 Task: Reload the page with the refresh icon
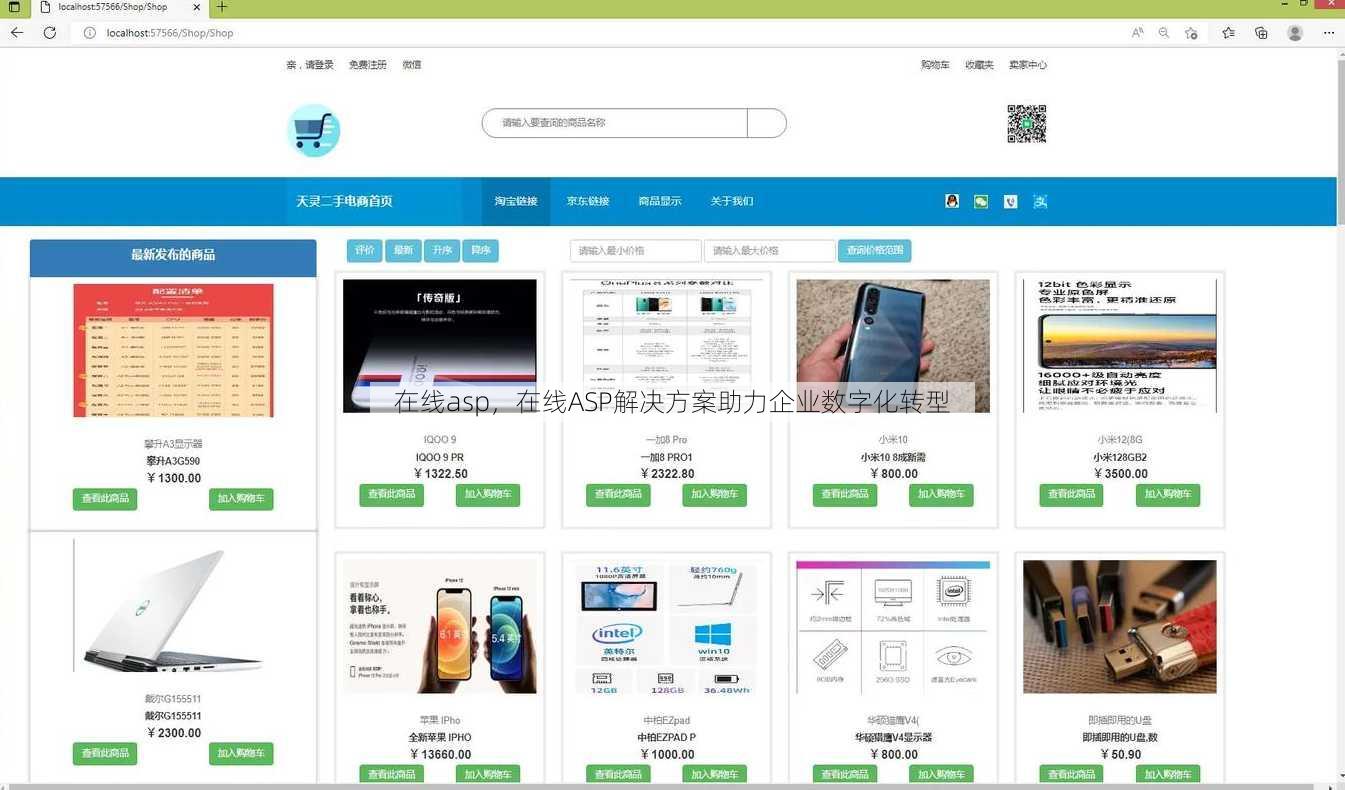[x=49, y=32]
